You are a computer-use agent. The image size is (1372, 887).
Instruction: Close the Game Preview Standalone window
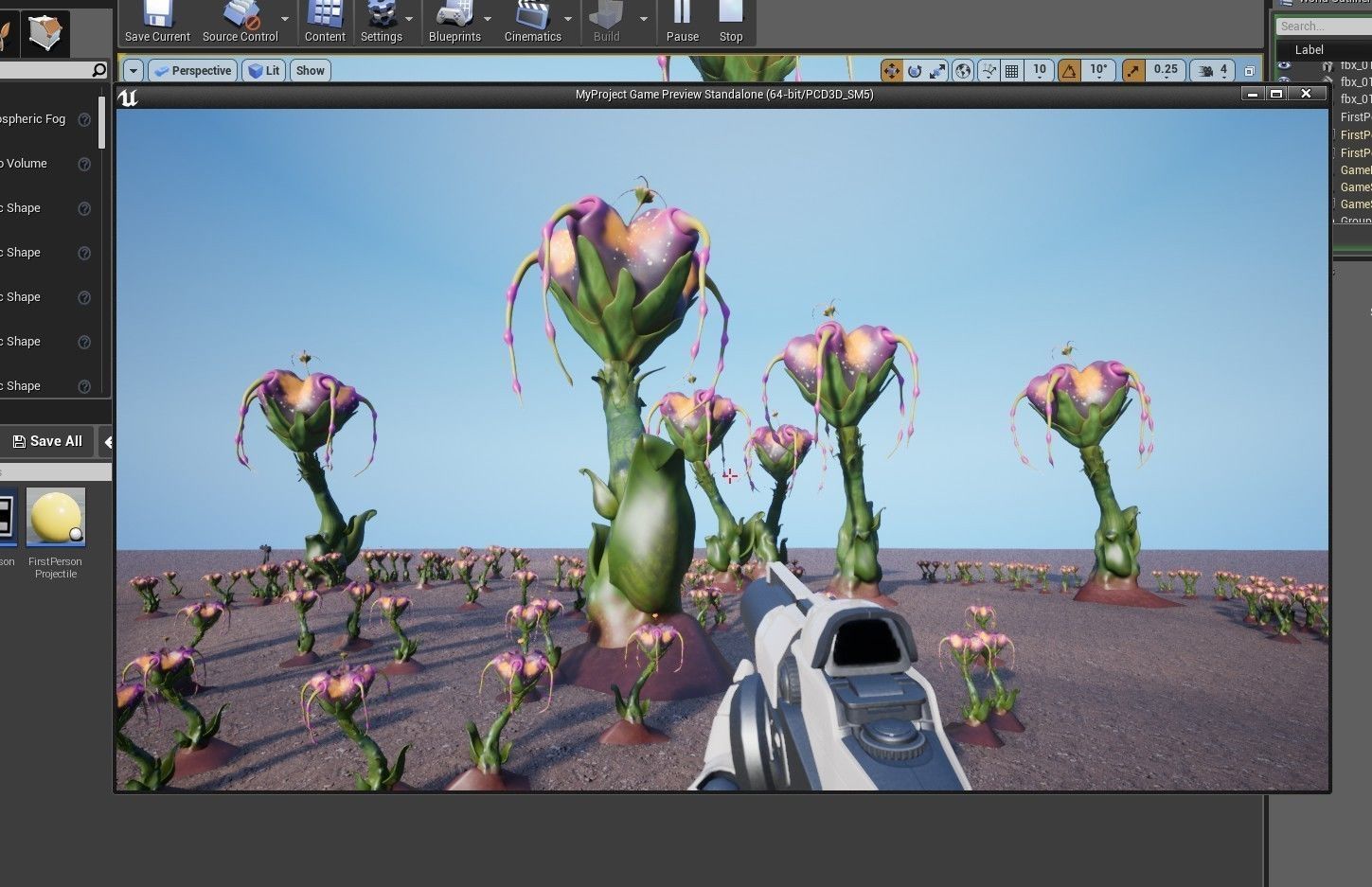(x=1307, y=94)
